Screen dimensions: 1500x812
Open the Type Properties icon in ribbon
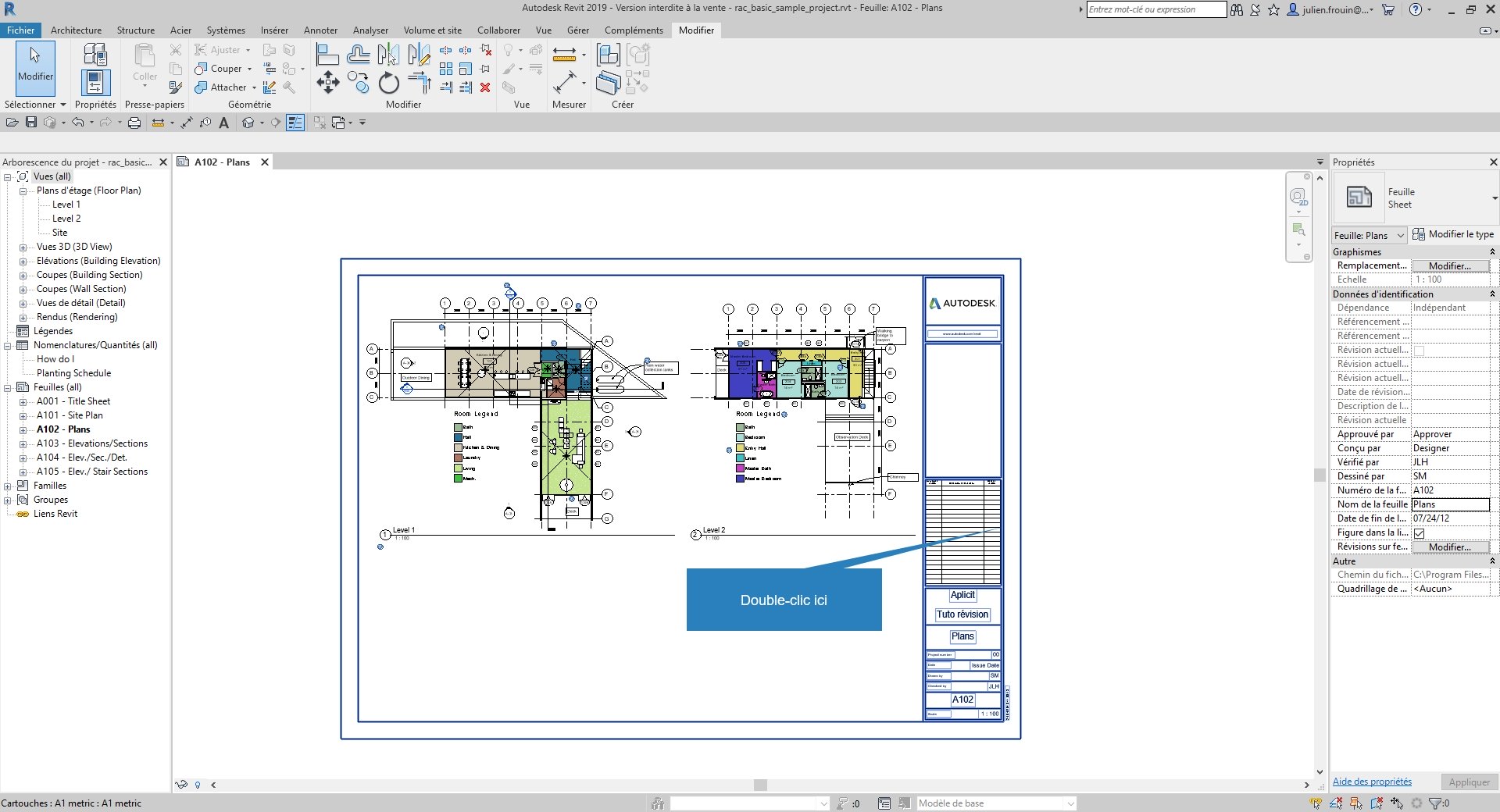tap(95, 54)
